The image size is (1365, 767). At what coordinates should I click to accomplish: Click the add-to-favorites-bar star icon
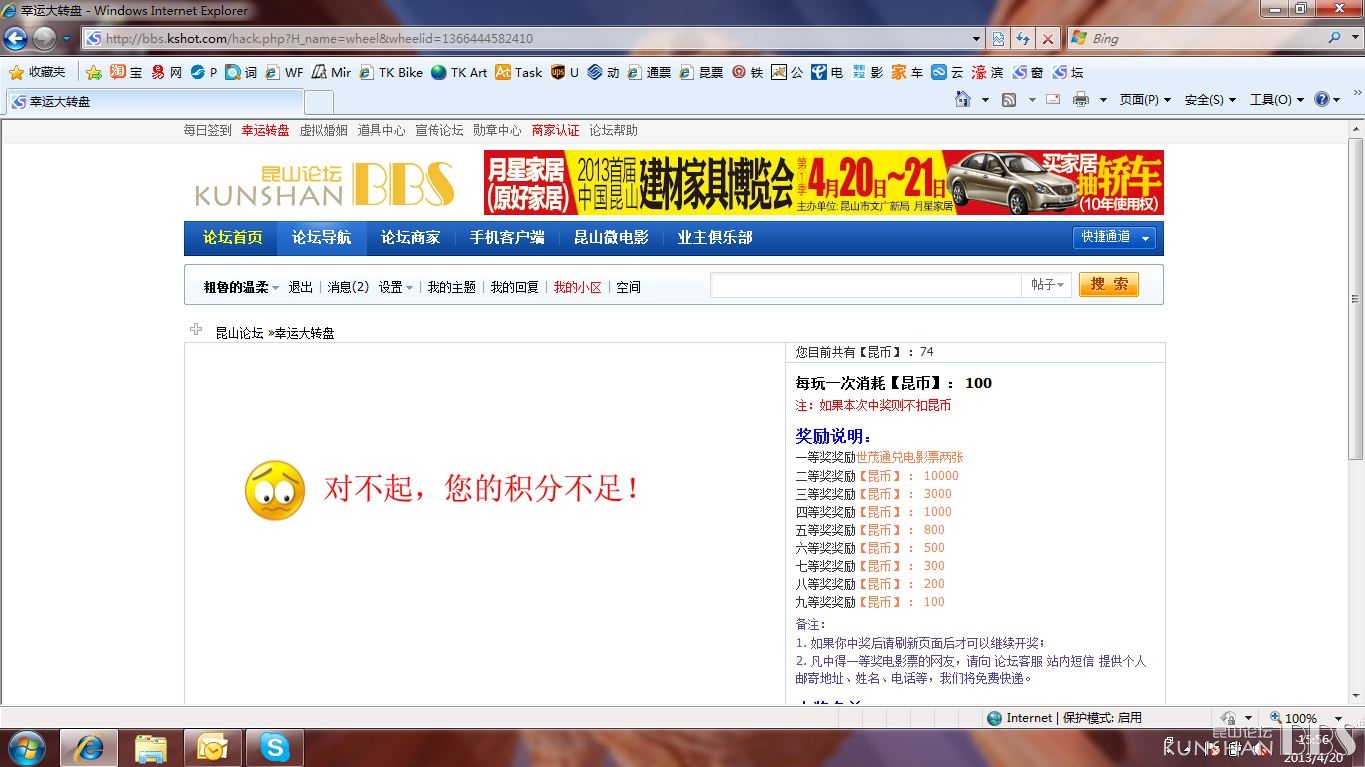click(x=94, y=72)
